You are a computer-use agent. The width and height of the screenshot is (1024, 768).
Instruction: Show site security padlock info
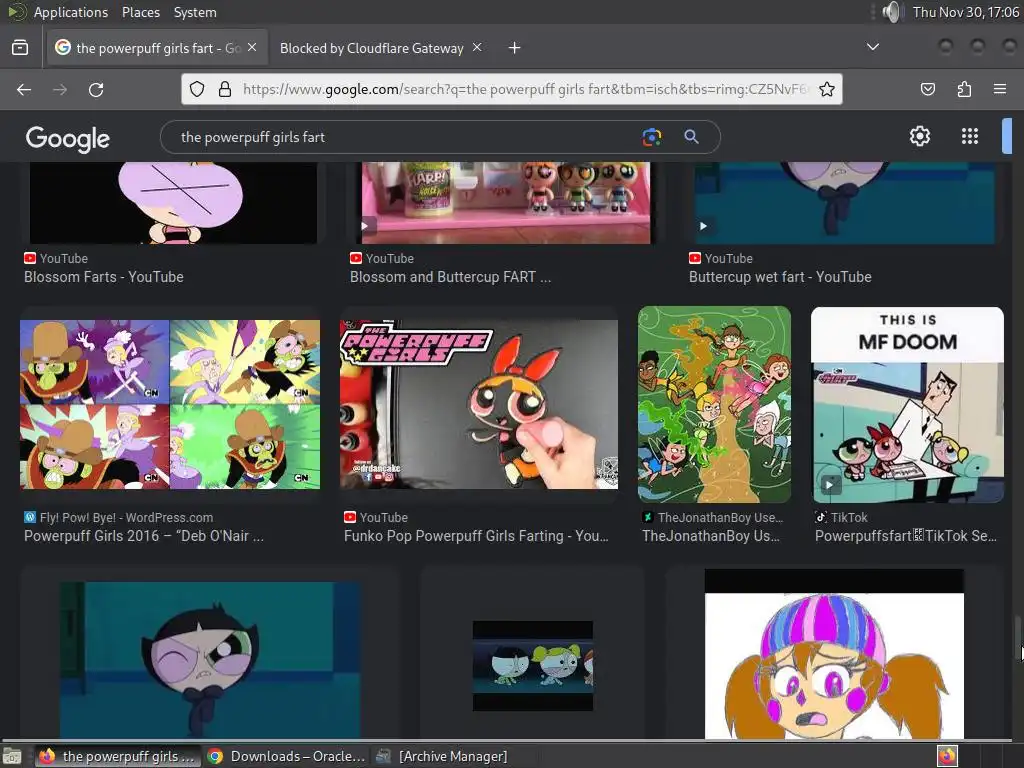pyautogui.click(x=225, y=89)
